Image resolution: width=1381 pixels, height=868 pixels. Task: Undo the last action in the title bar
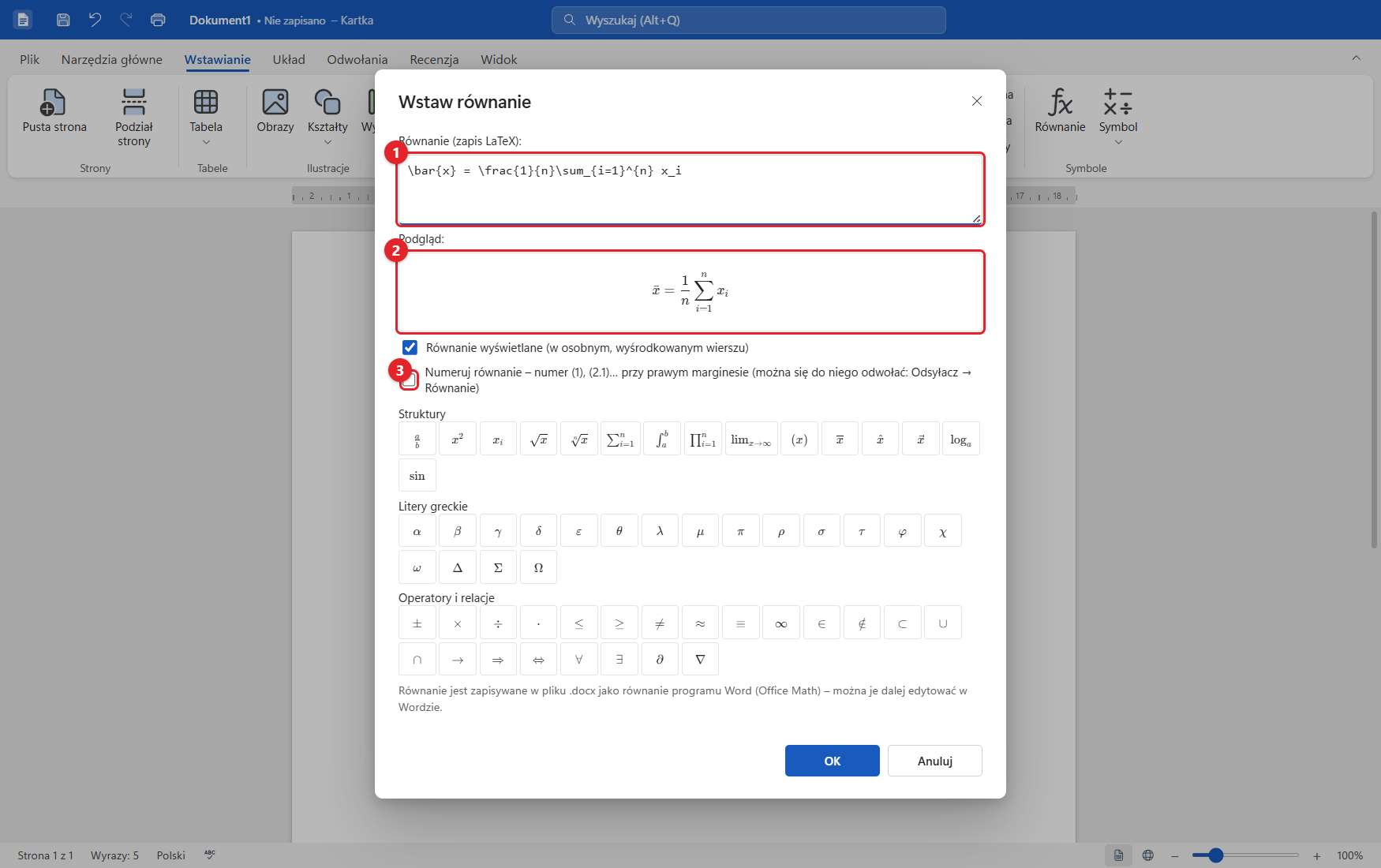coord(95,20)
